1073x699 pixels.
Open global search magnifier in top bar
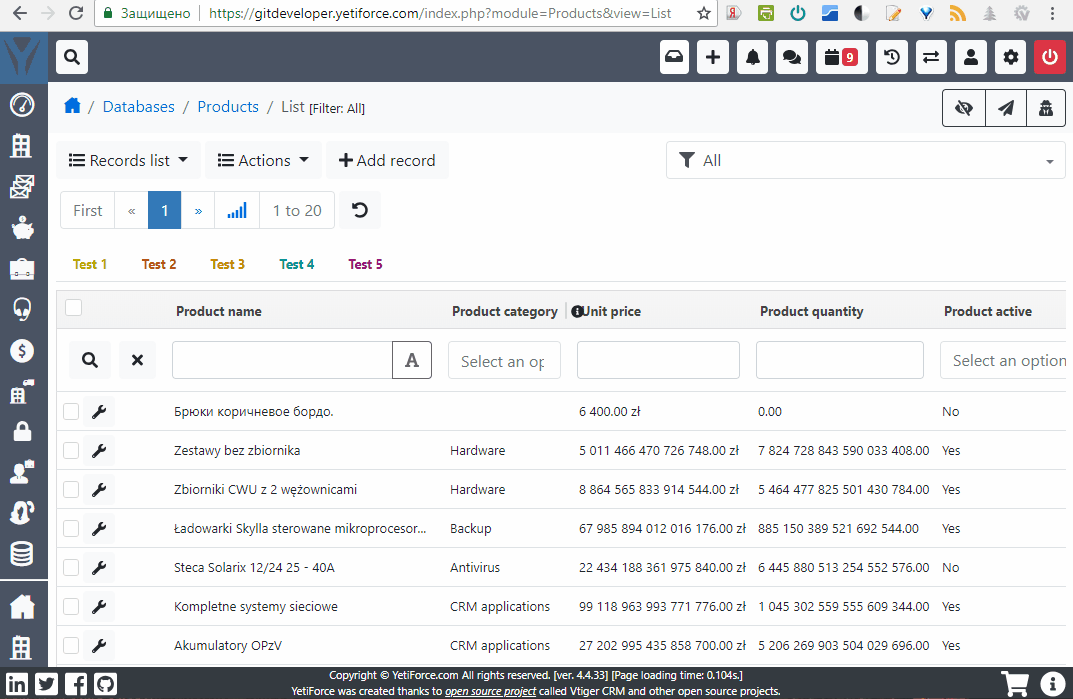pos(72,57)
